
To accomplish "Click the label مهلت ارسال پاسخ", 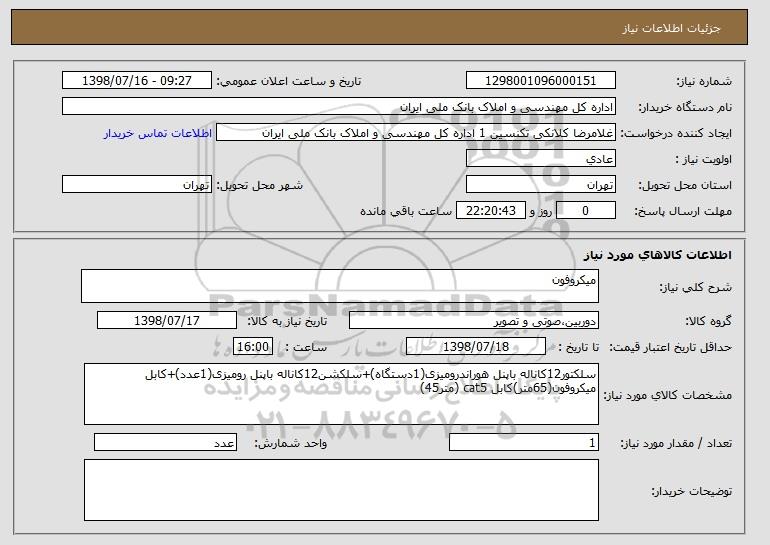I will [683, 212].
